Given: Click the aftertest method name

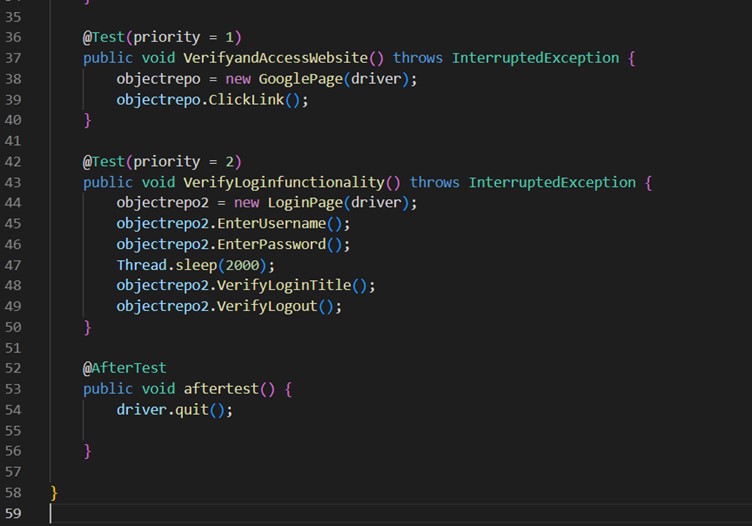Looking at the screenshot, I should pyautogui.click(x=221, y=389).
